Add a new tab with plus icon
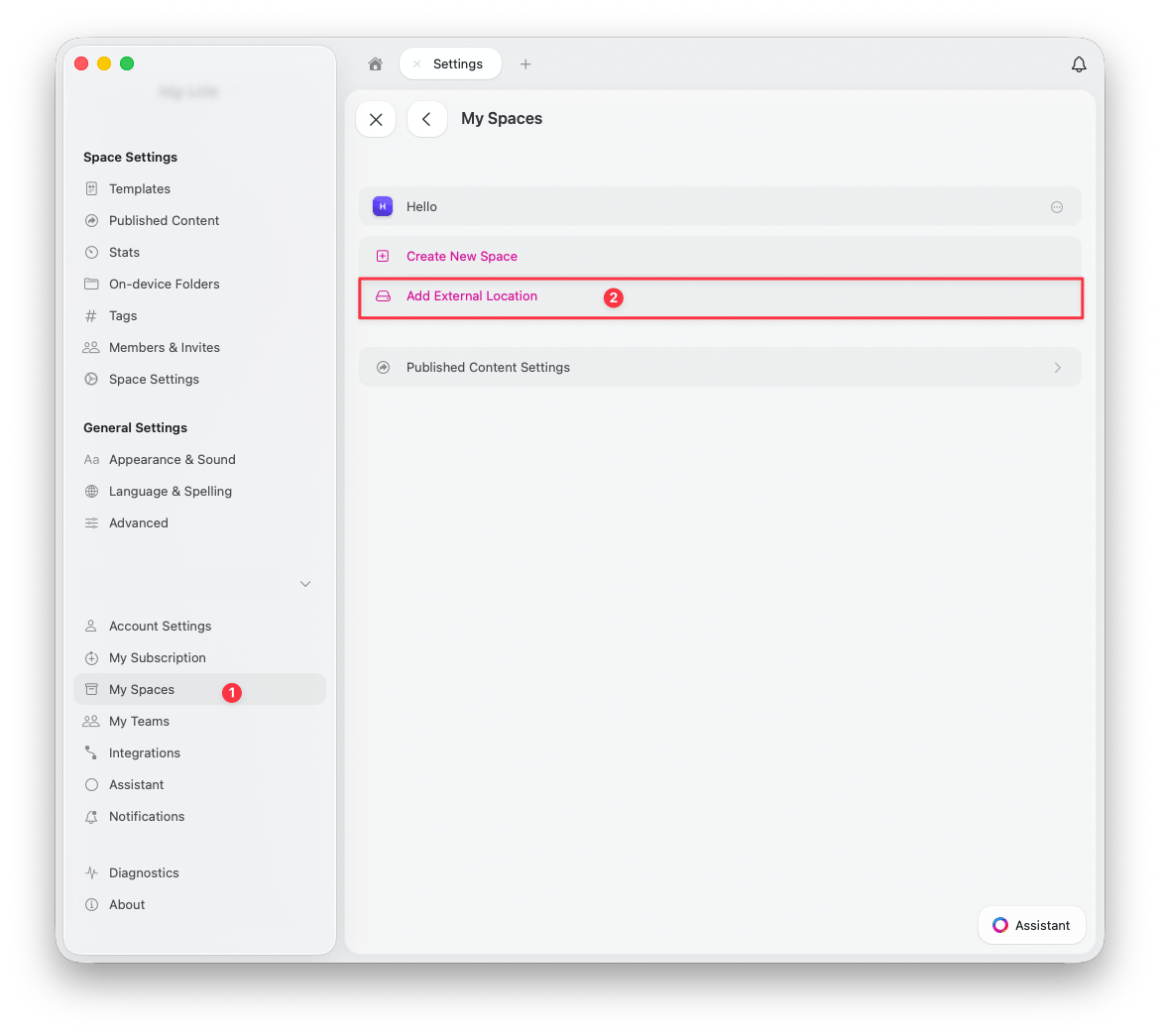Viewport: 1160px width, 1036px height. pos(525,64)
